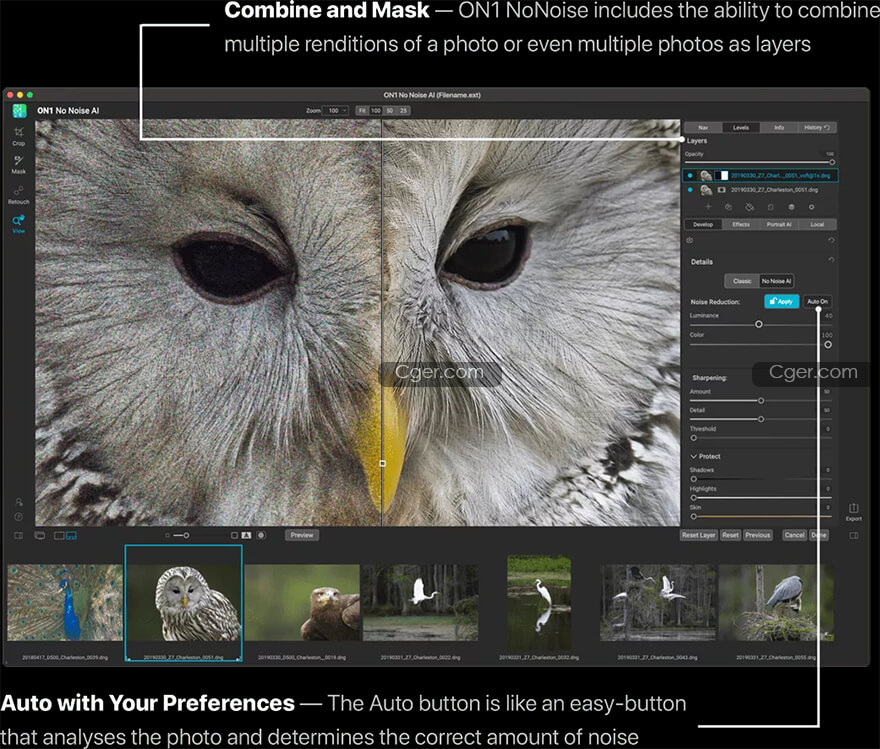Switch to the Local tab
Viewport: 880px width, 749px height.
817,224
